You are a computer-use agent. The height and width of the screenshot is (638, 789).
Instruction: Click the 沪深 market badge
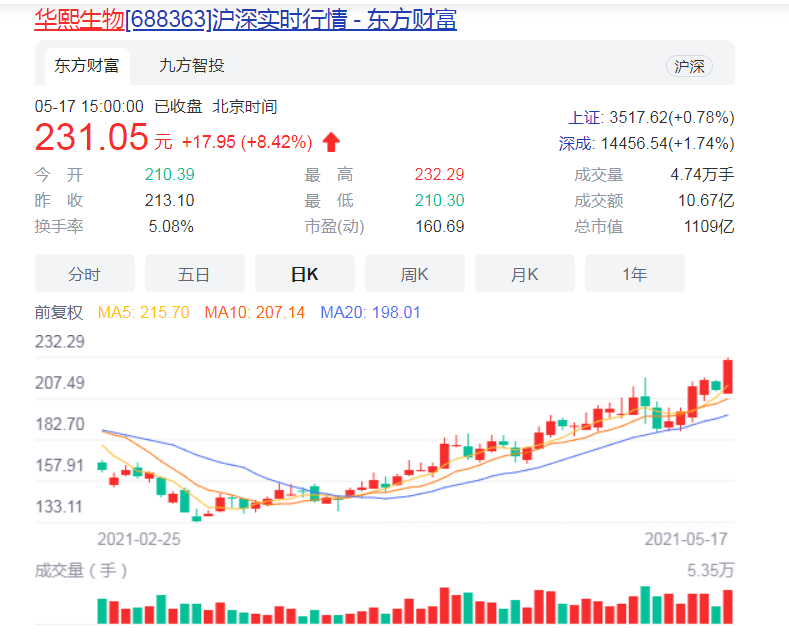[x=689, y=66]
